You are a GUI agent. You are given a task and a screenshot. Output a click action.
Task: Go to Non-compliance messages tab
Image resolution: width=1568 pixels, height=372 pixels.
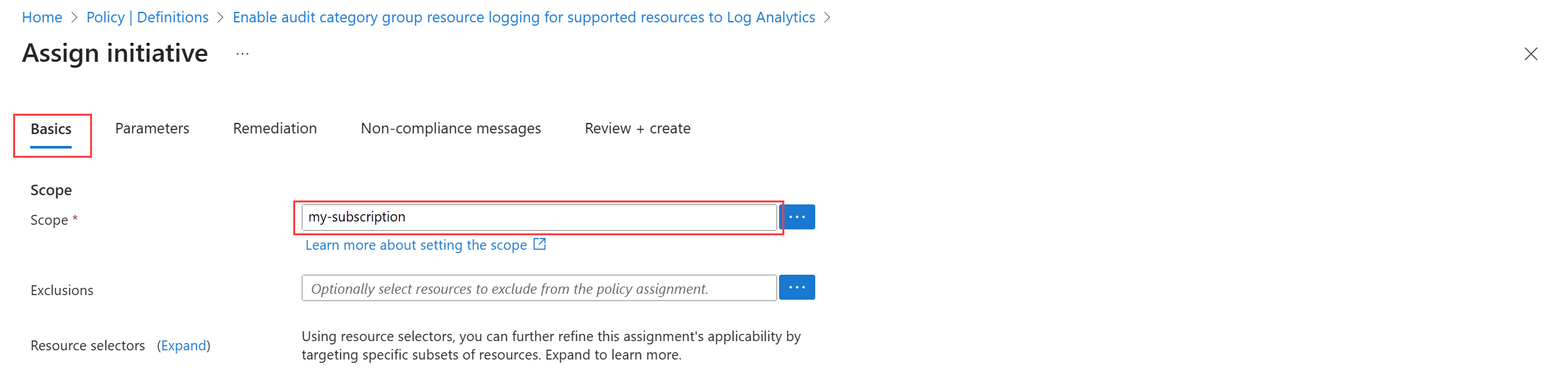(450, 129)
